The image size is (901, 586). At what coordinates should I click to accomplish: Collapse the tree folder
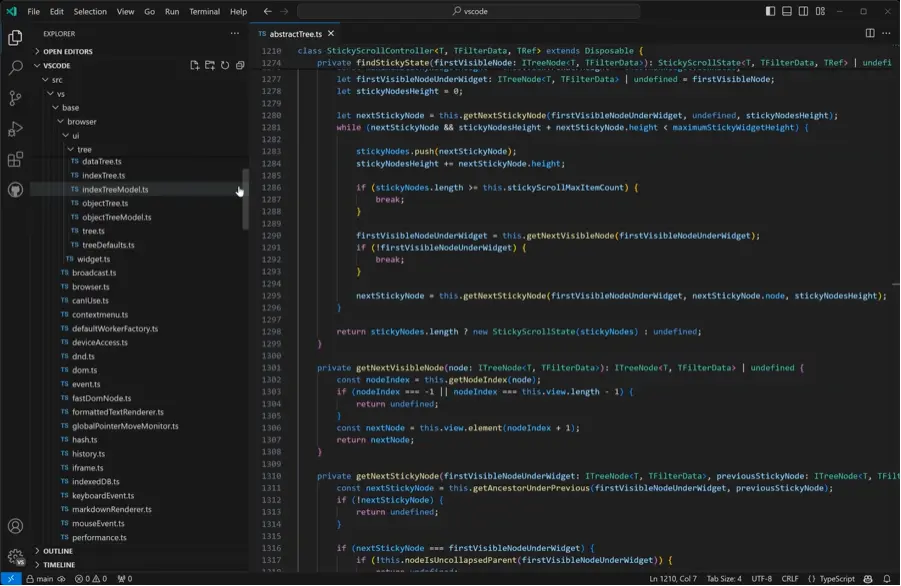tap(84, 149)
